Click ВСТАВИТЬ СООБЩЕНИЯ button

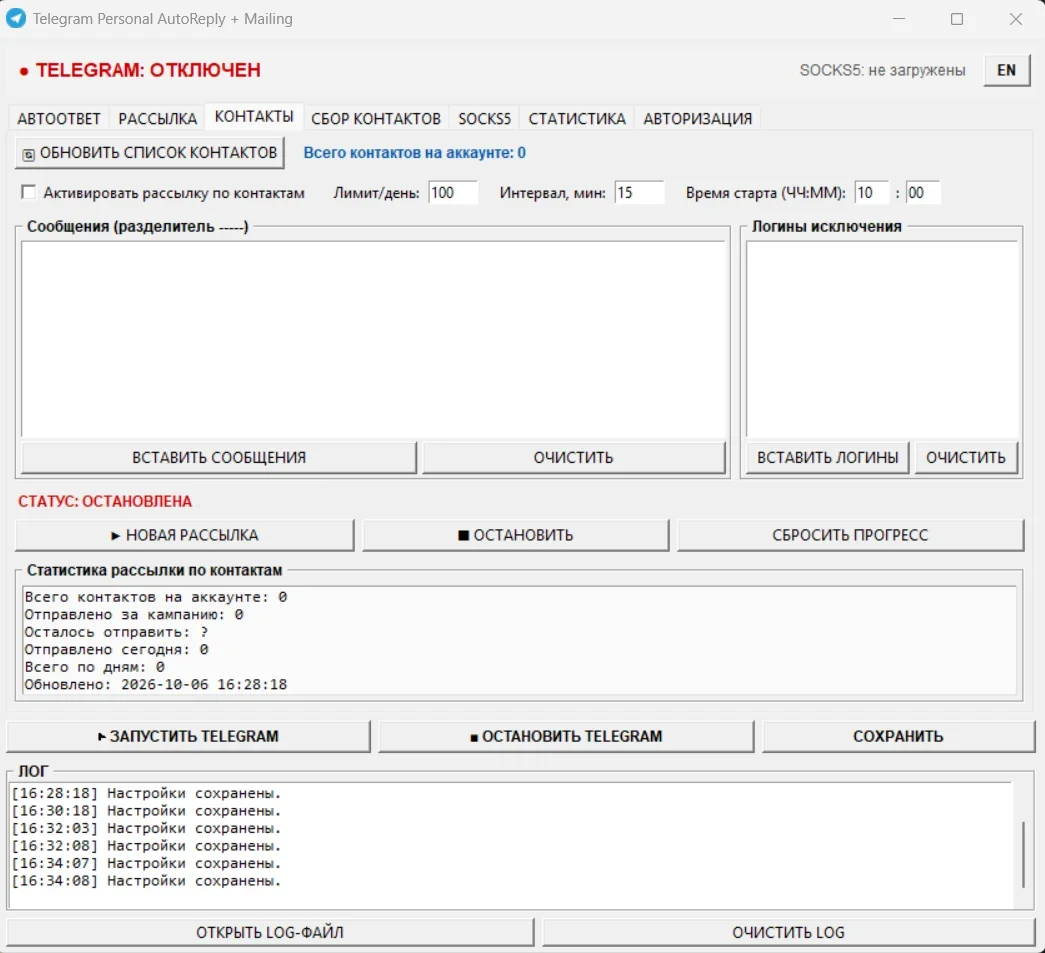tap(219, 458)
